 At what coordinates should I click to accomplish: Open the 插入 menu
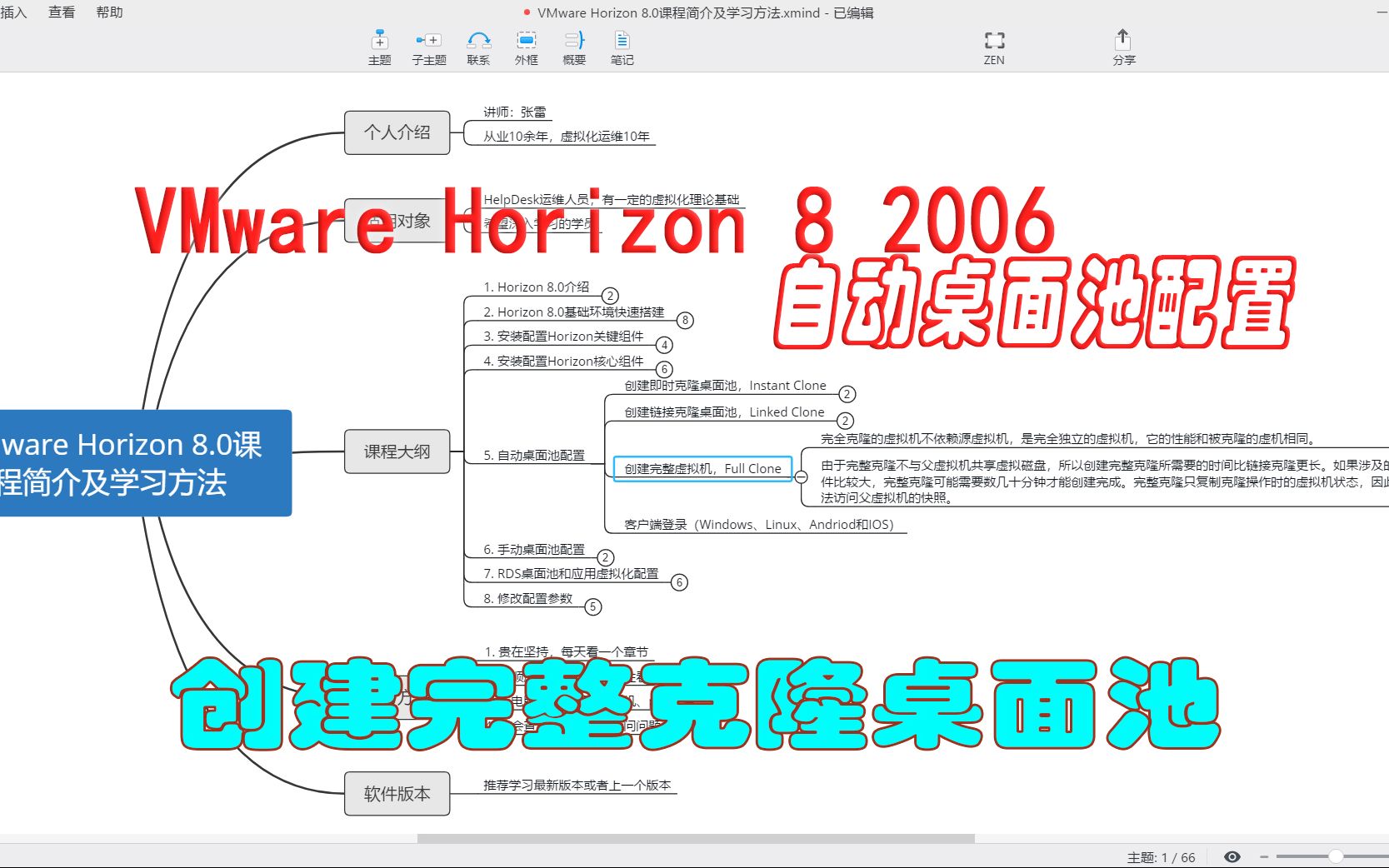(13, 12)
